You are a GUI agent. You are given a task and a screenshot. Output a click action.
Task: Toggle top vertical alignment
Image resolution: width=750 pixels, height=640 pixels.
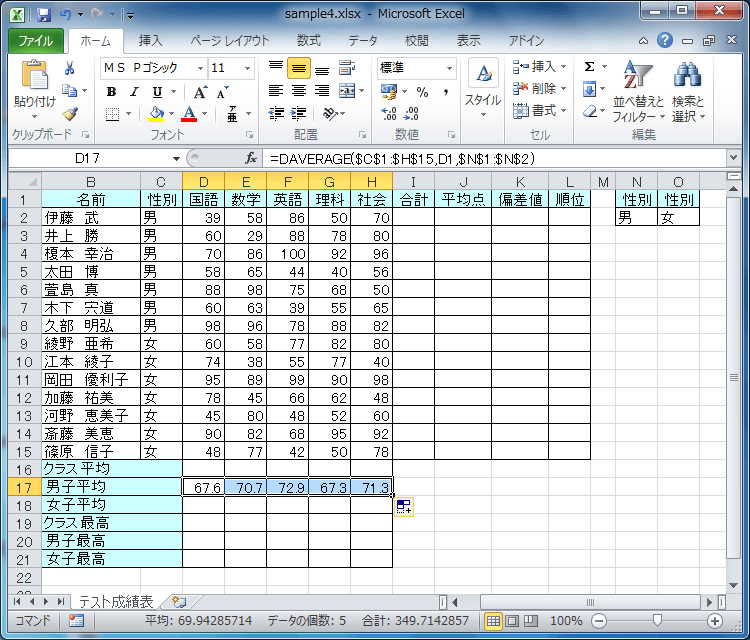(x=276, y=68)
